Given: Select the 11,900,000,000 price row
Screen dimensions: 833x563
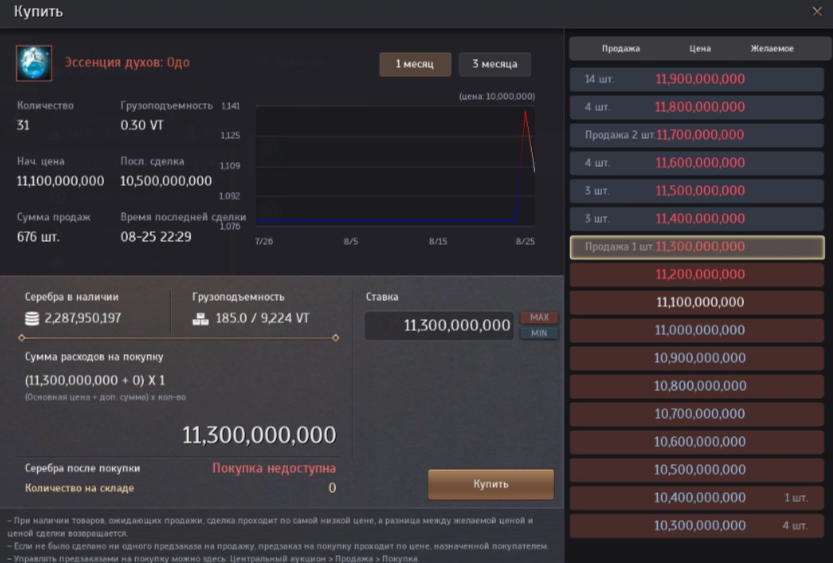Looking at the screenshot, I should tap(696, 79).
